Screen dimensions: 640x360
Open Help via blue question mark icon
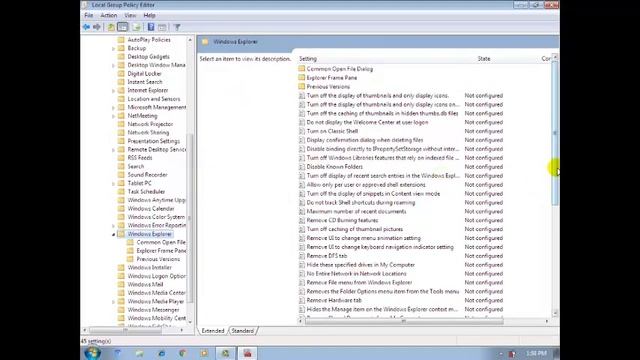(151, 27)
